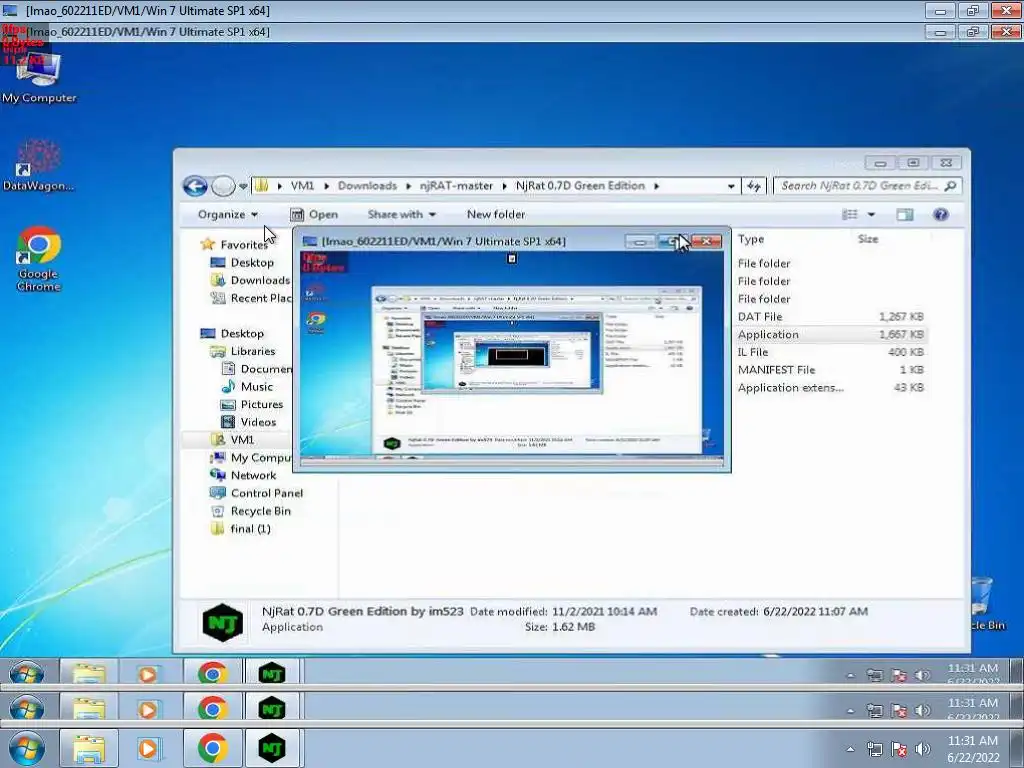Select the DAT File row
This screenshot has width=1024, height=768.
830,317
